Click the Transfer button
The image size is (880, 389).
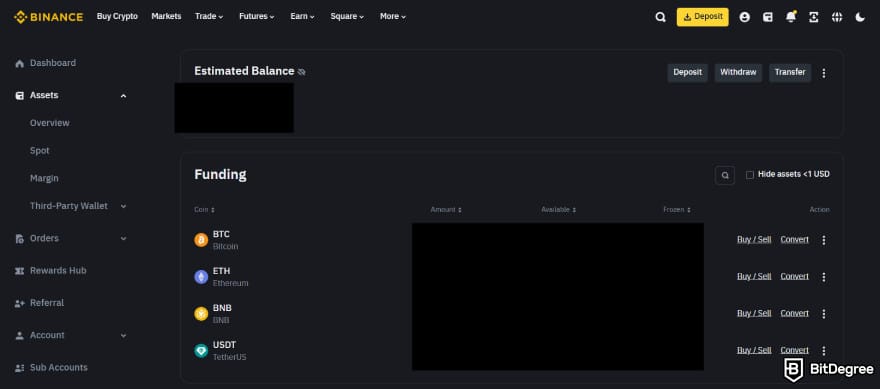(x=790, y=72)
